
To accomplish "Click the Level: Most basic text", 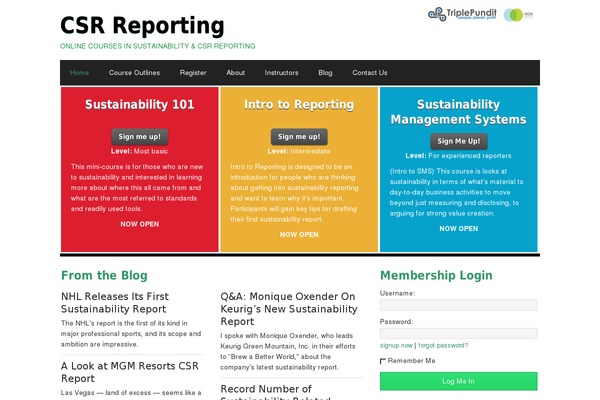I will pyautogui.click(x=139, y=151).
